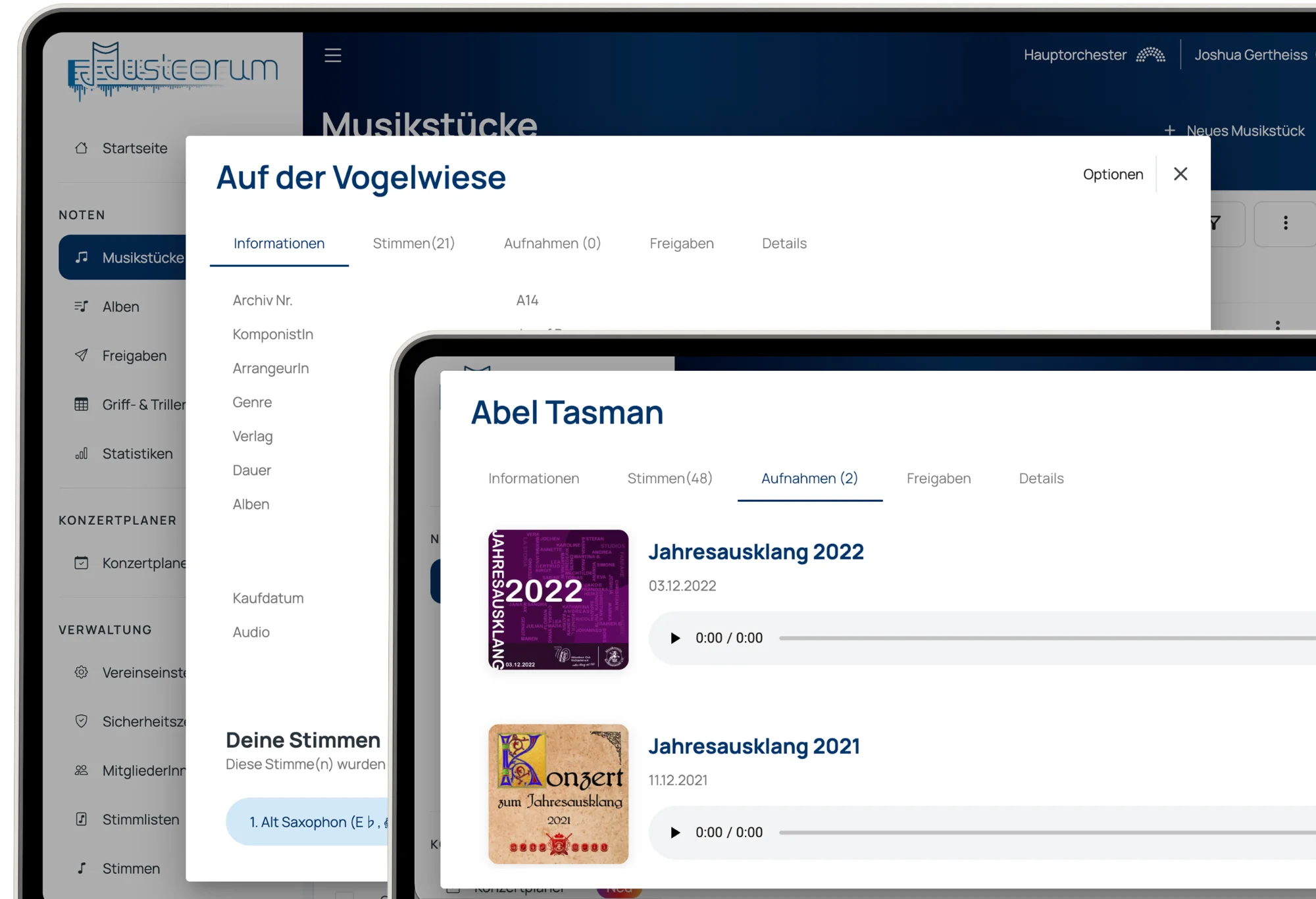The image size is (1316, 899).
Task: Seek in the Jahresausklang 2022 audio progress bar
Action: pyautogui.click(x=1048, y=638)
